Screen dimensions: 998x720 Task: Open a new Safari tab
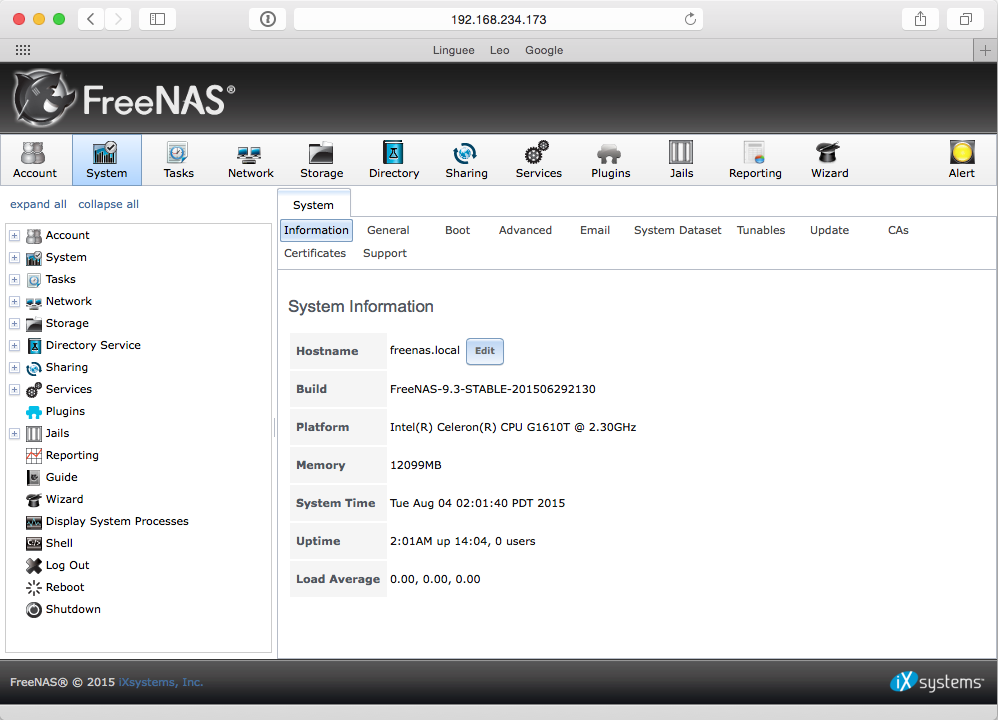pos(985,50)
